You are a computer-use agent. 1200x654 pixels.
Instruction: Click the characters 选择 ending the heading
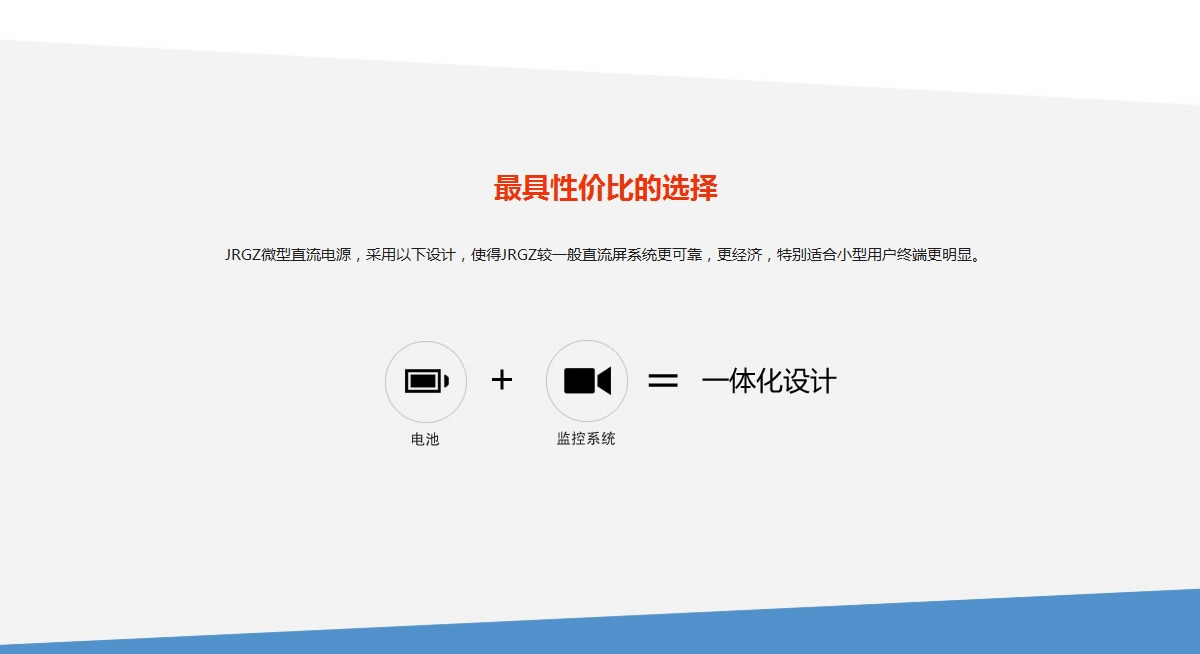coord(689,188)
